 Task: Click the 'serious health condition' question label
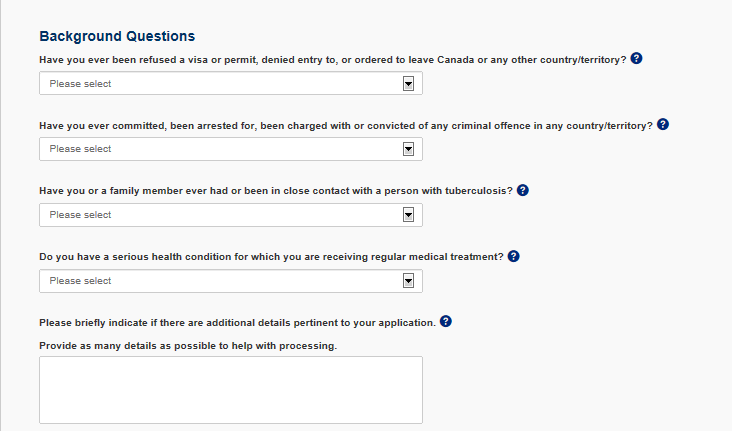271,257
